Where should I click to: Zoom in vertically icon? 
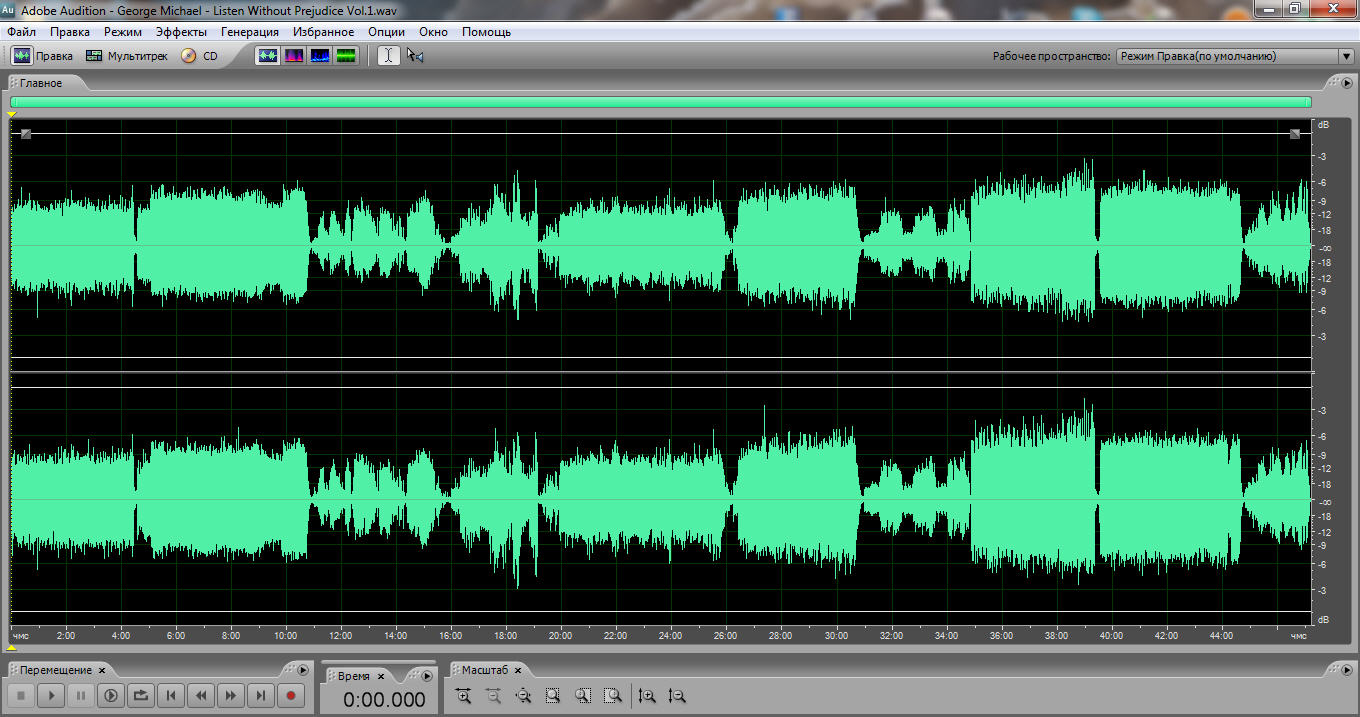[x=647, y=696]
